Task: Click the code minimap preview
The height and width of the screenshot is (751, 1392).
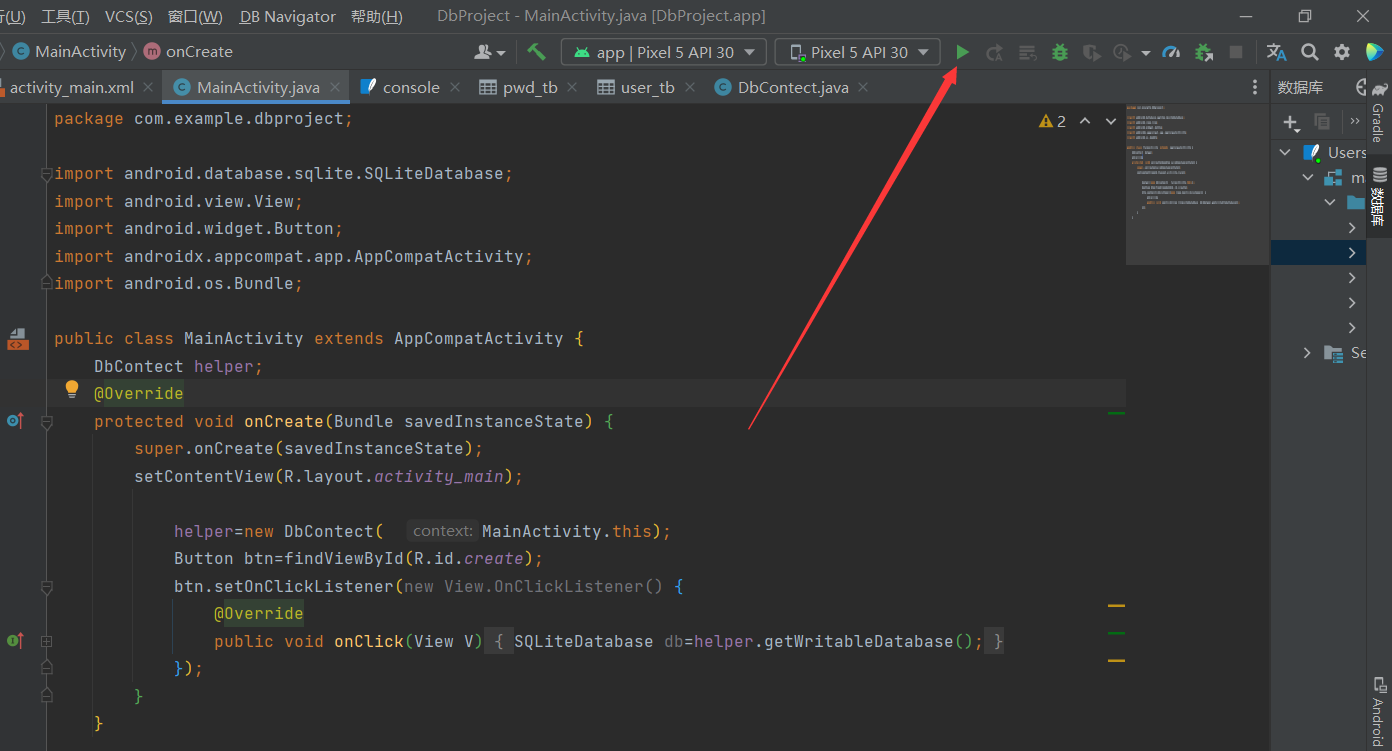Action: [x=1196, y=183]
